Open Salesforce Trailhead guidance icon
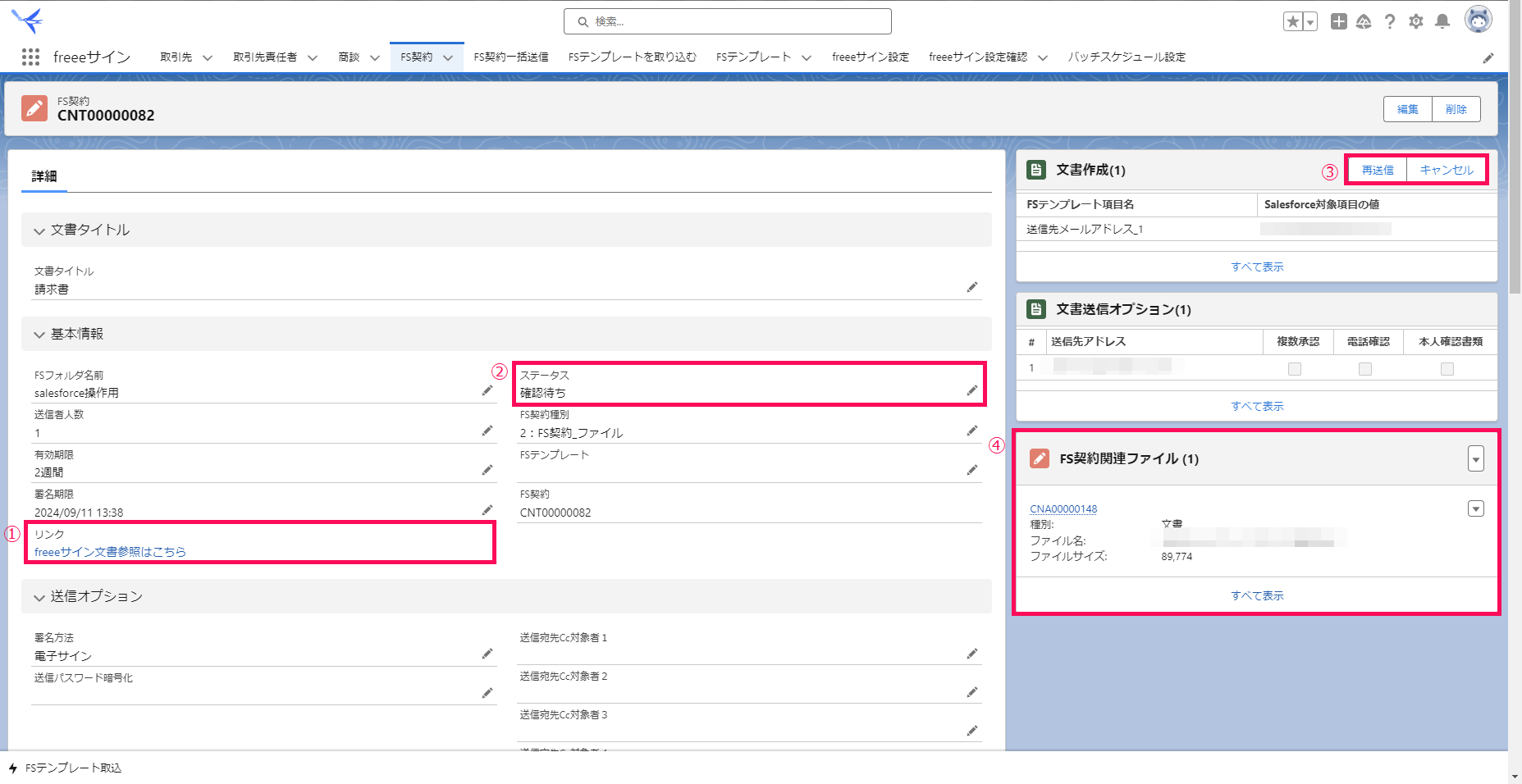1522x784 pixels. click(x=1364, y=22)
